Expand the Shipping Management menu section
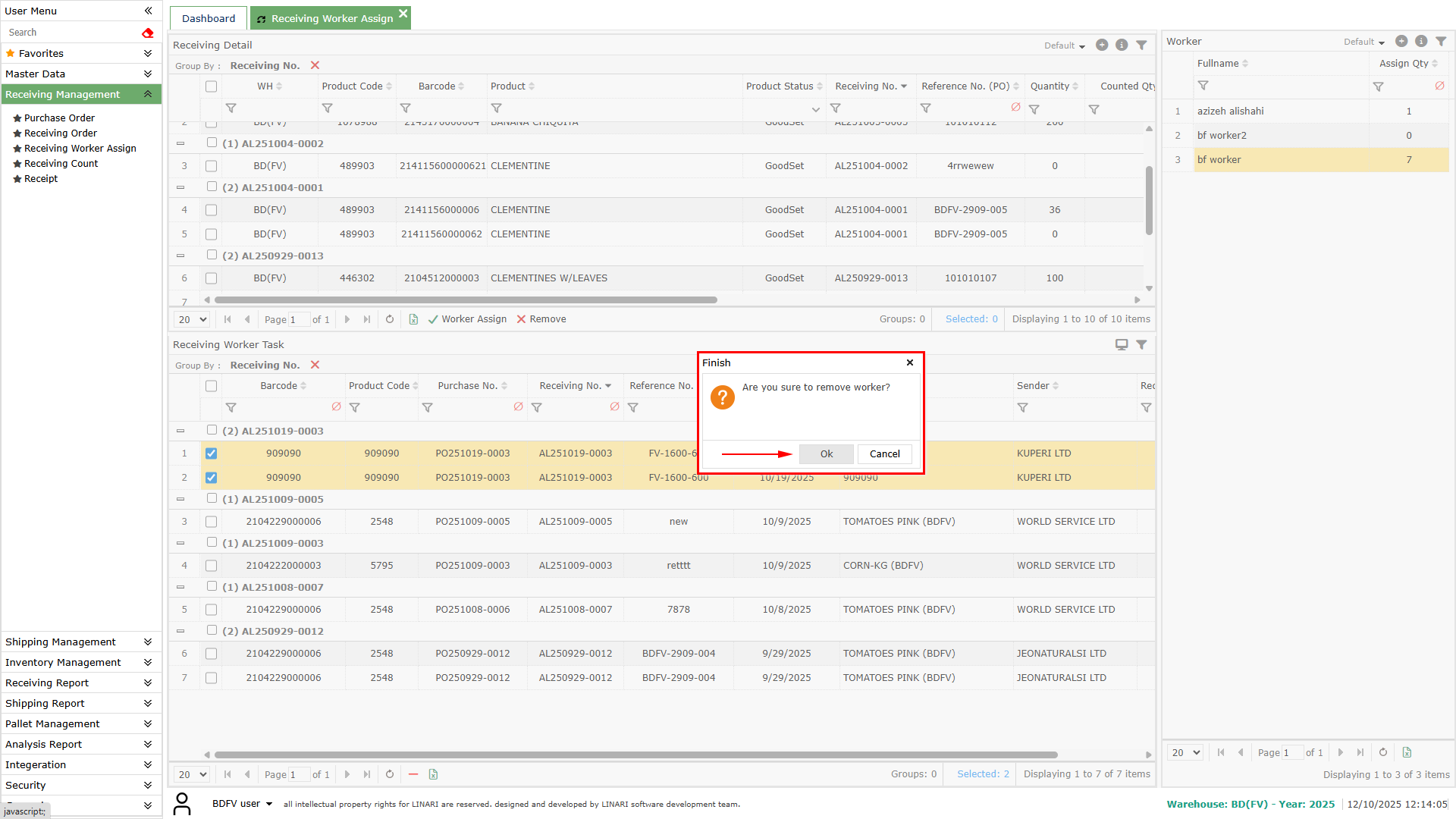Image resolution: width=1456 pixels, height=819 pixels. [x=79, y=642]
